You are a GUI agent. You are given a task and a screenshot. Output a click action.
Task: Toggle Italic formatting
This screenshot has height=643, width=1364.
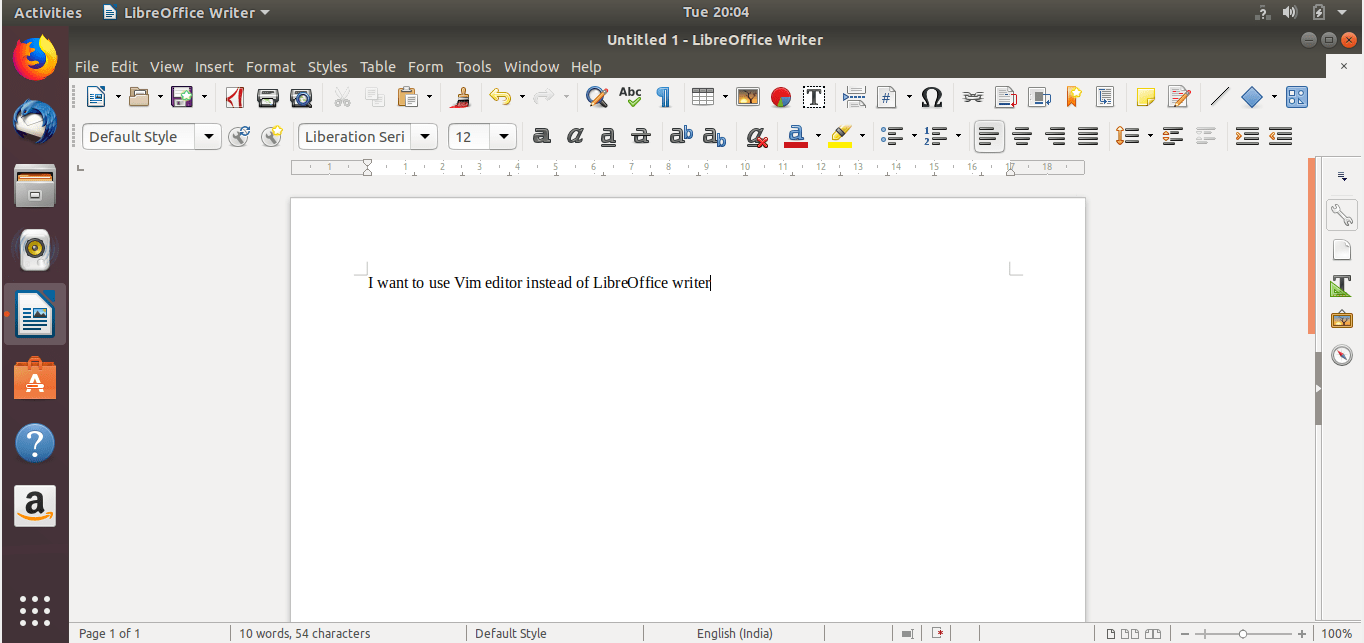pos(575,136)
